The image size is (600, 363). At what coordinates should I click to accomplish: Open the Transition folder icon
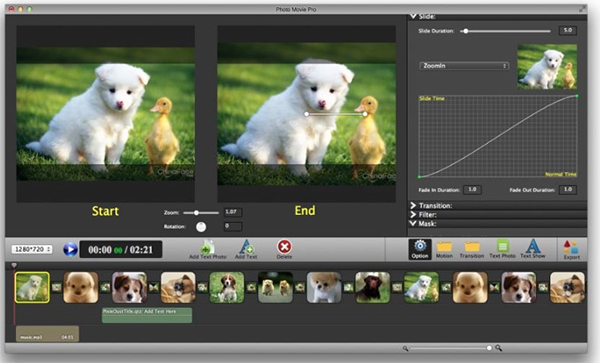472,247
